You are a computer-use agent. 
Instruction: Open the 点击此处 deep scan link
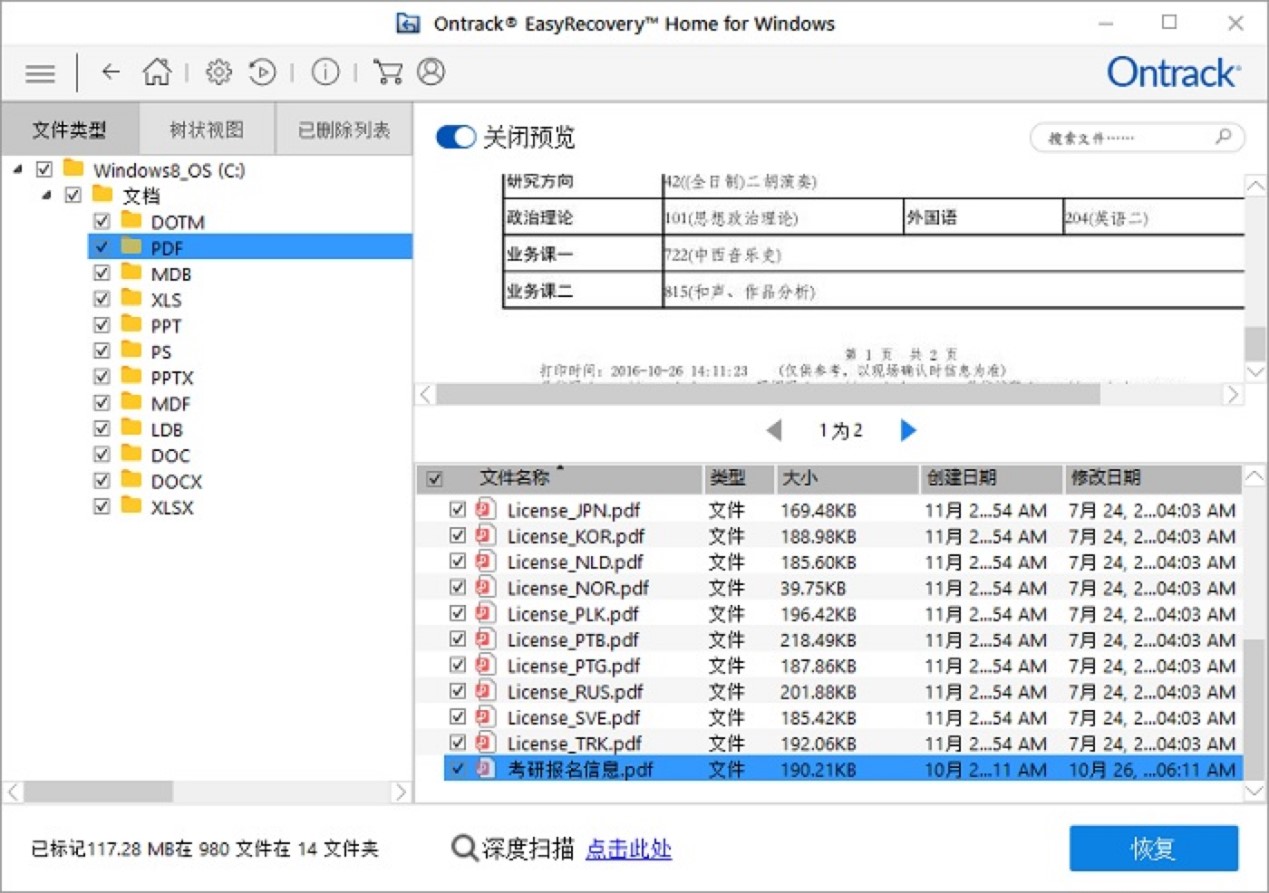(628, 849)
